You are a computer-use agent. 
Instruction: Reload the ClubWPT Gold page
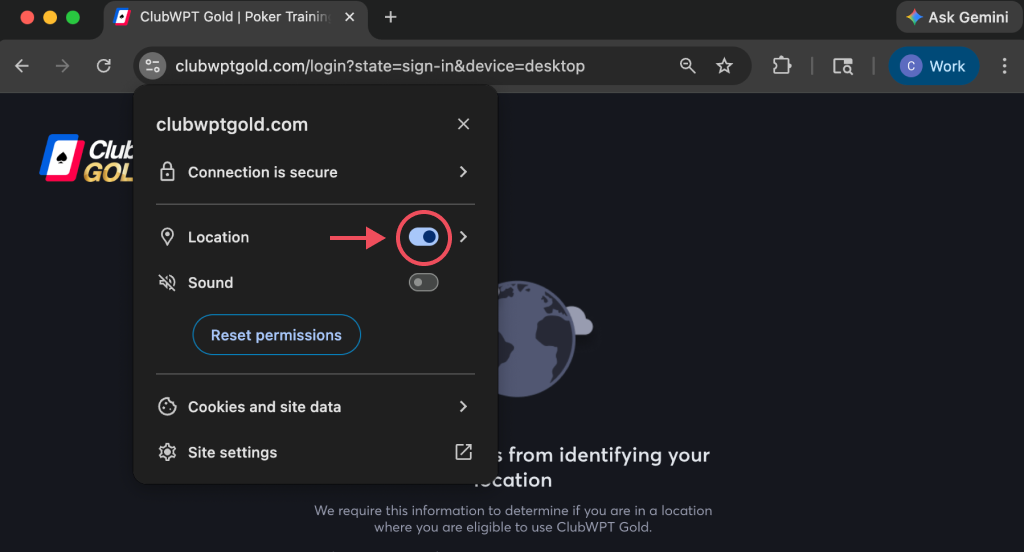[103, 66]
